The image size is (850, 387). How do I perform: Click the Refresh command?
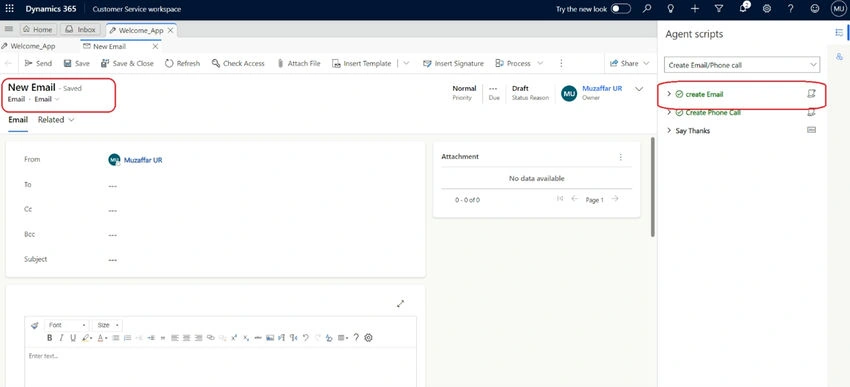[183, 63]
